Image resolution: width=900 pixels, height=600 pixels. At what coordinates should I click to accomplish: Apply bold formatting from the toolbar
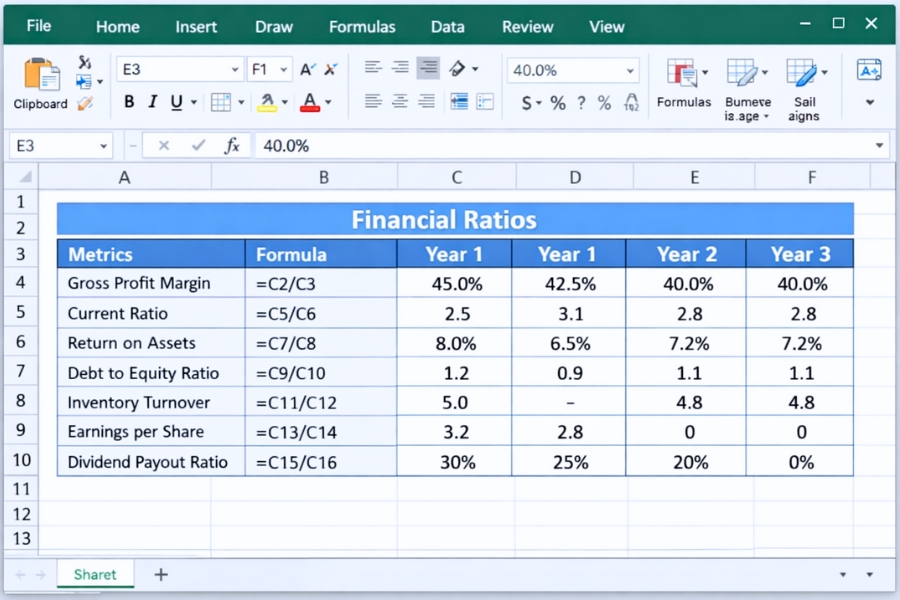click(x=128, y=101)
